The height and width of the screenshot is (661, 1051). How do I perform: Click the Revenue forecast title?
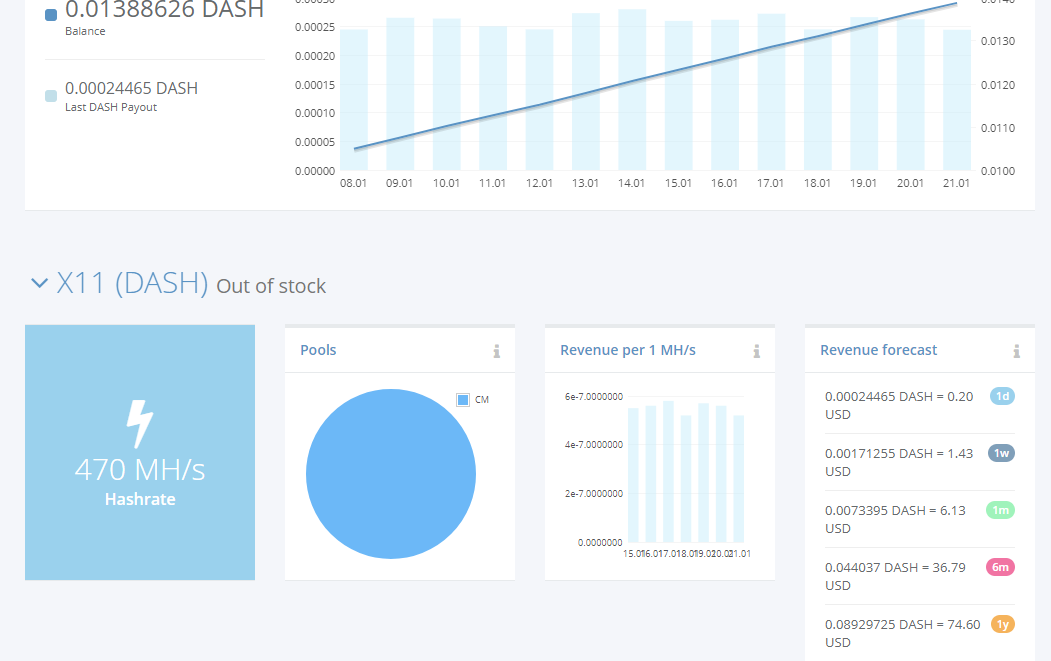click(879, 350)
